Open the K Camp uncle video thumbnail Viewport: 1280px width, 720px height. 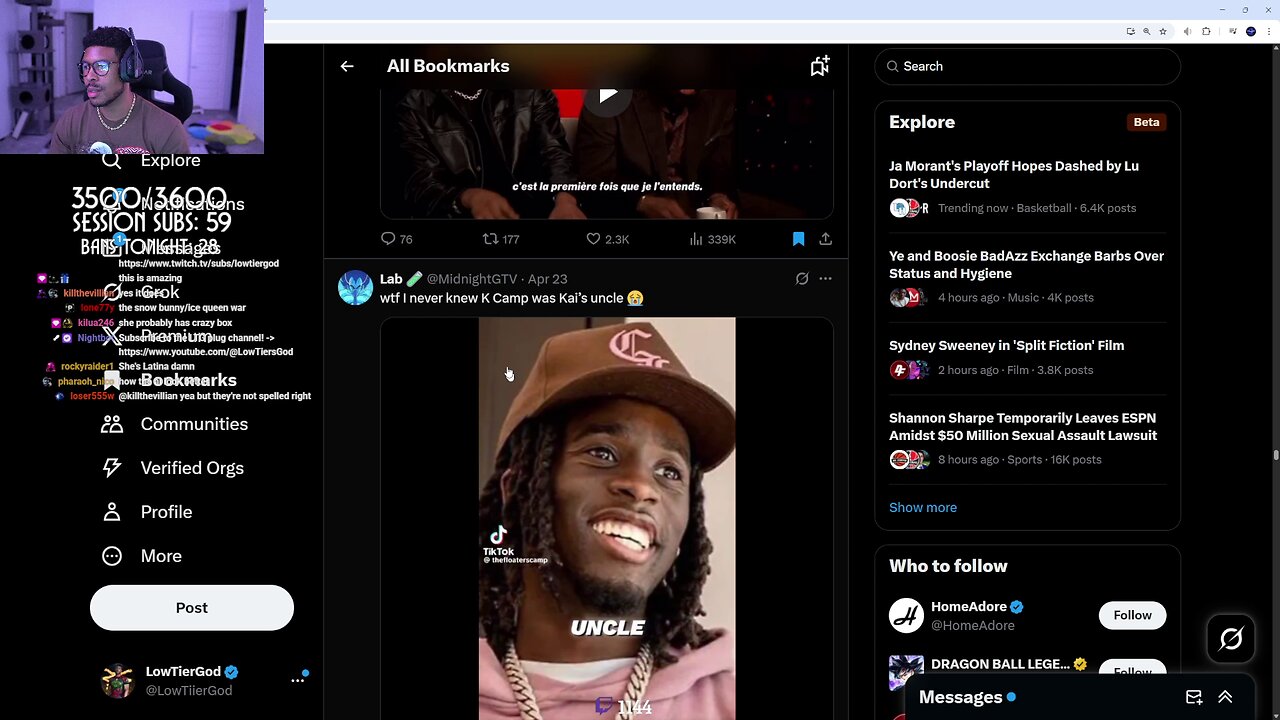[607, 518]
